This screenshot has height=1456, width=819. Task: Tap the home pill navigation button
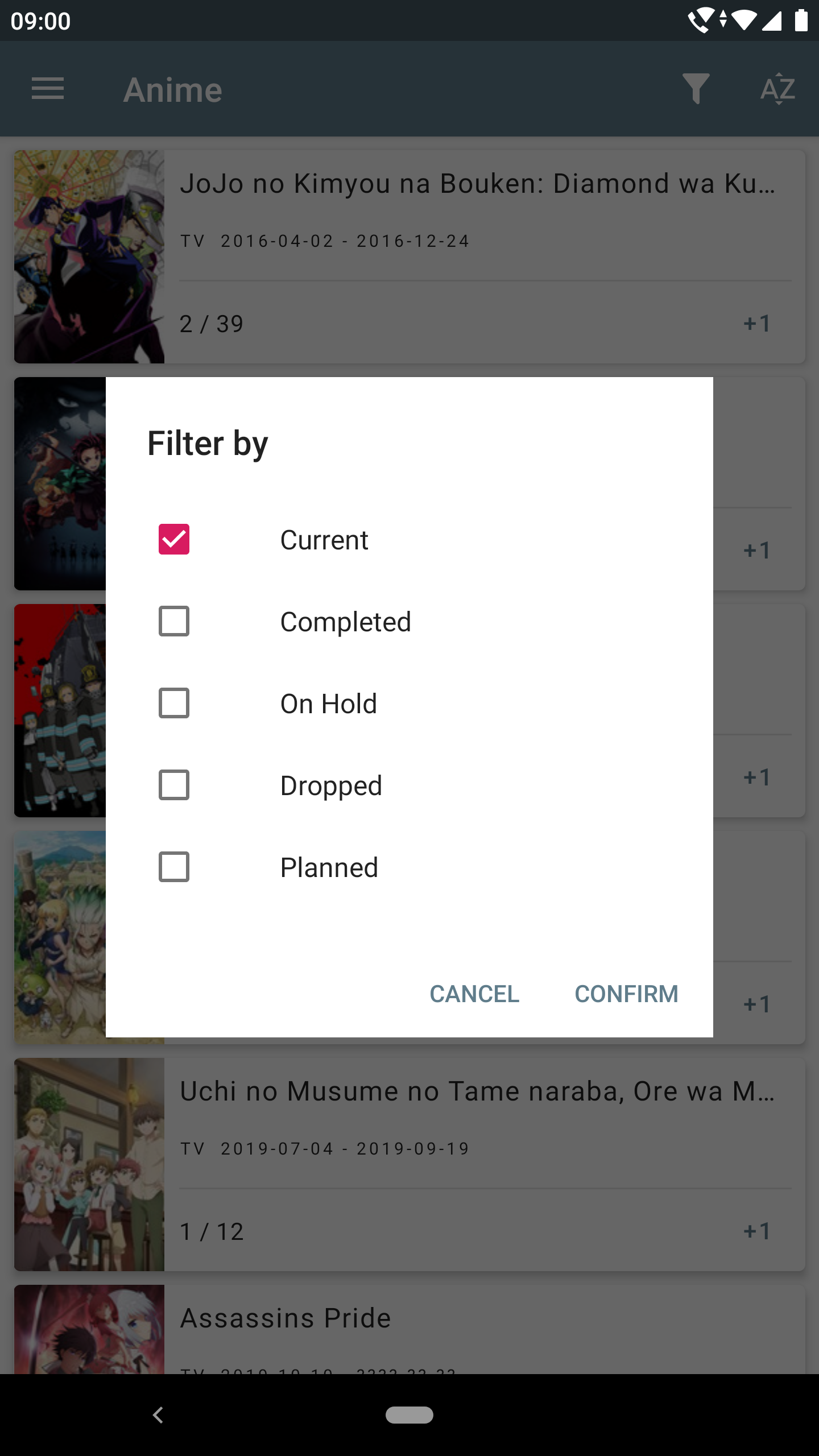(x=409, y=1414)
